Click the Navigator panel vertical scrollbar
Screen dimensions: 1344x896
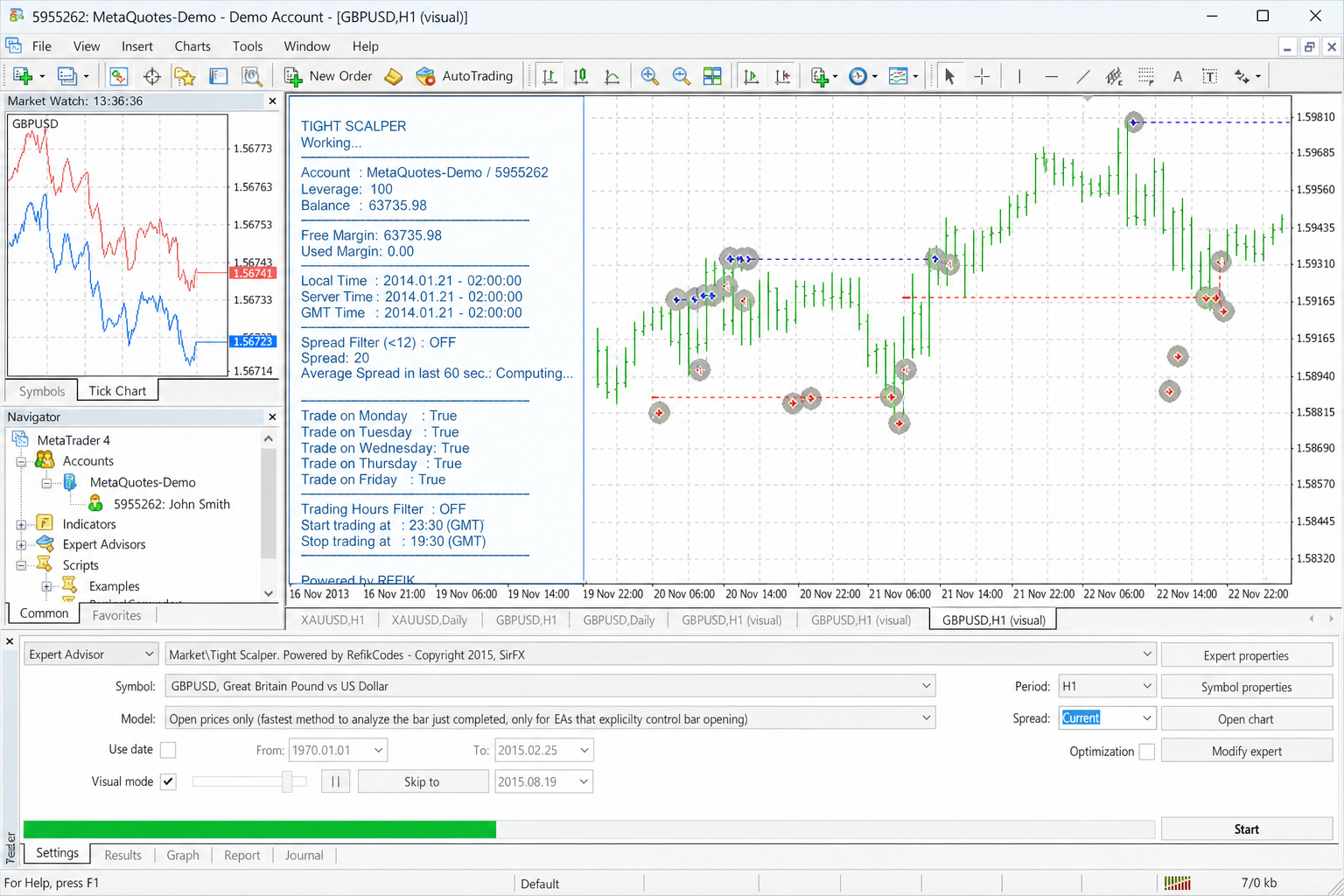pos(269,515)
